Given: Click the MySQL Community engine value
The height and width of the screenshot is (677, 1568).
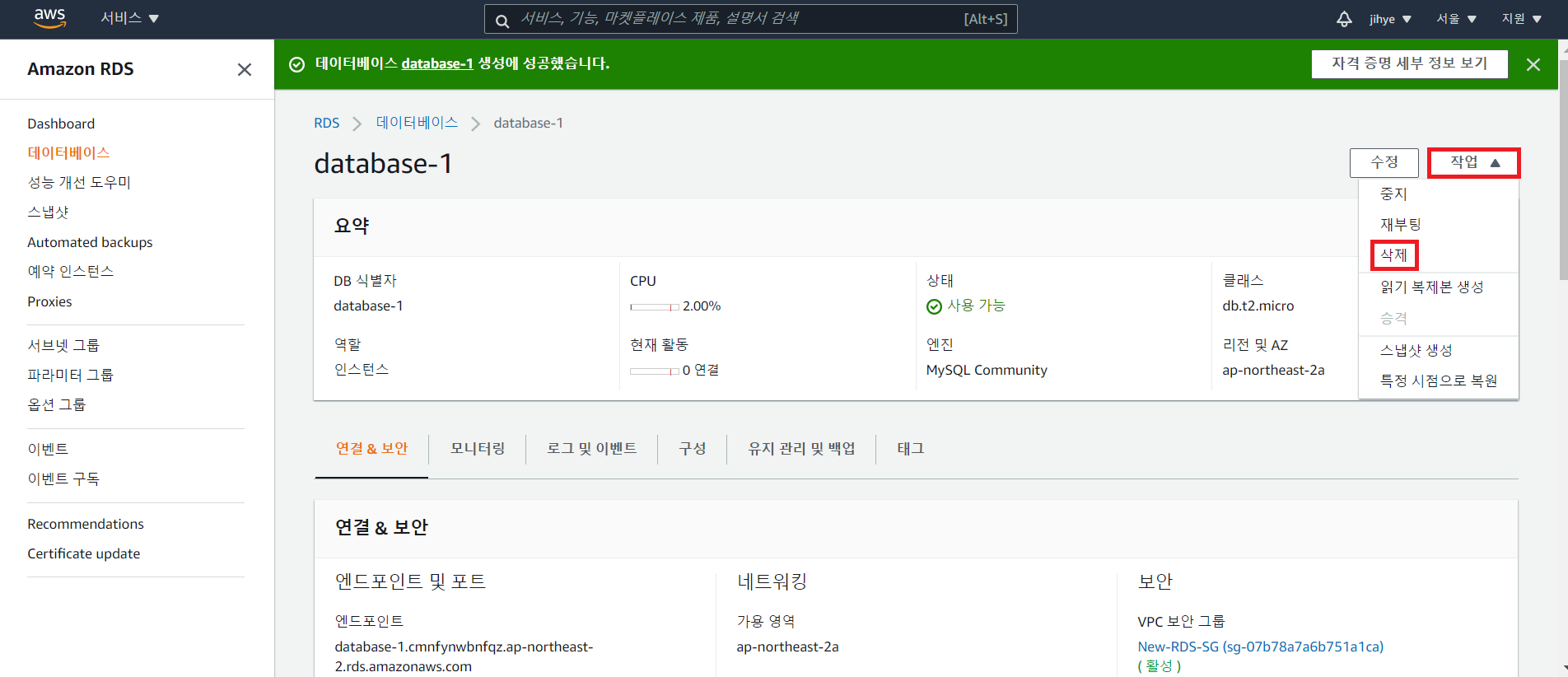Looking at the screenshot, I should coord(987,371).
